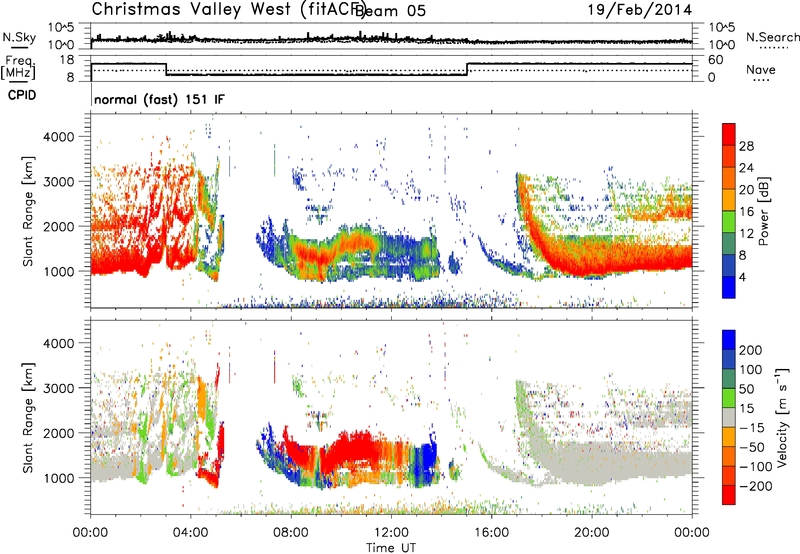Click the '16:00' time axis tick label

(x=491, y=533)
